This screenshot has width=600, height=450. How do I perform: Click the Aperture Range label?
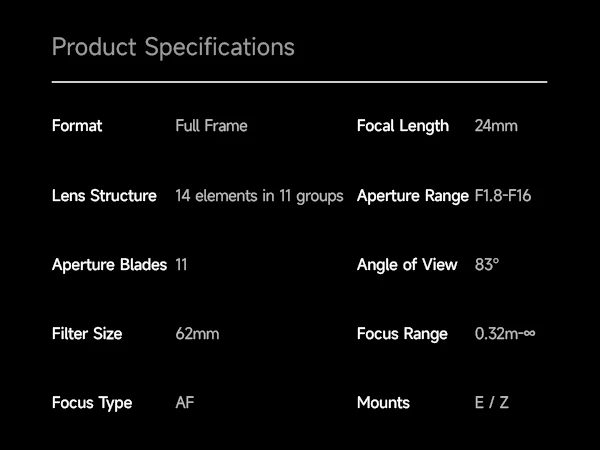412,196
